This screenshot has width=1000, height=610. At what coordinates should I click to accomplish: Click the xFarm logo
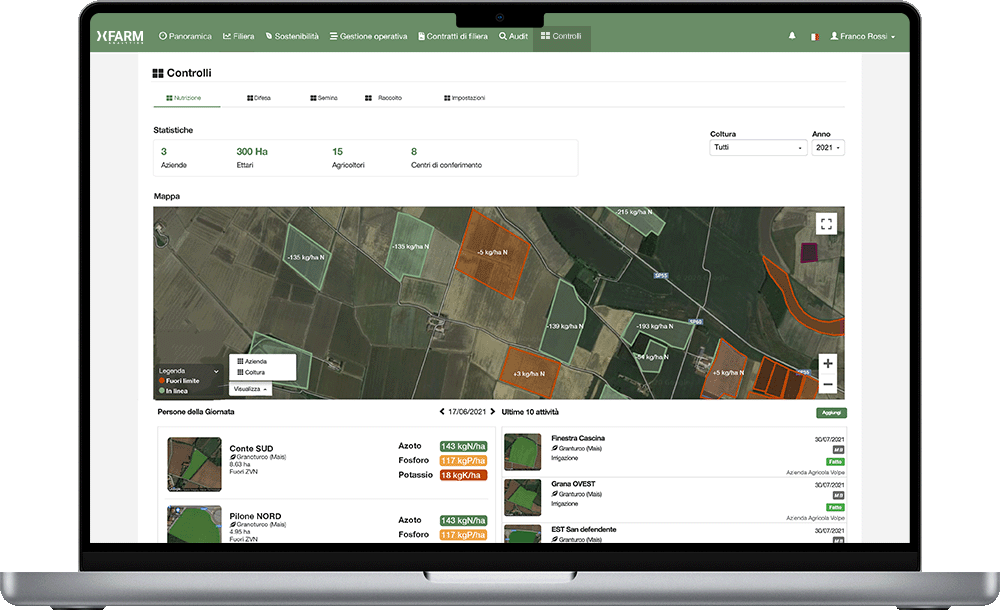click(120, 36)
